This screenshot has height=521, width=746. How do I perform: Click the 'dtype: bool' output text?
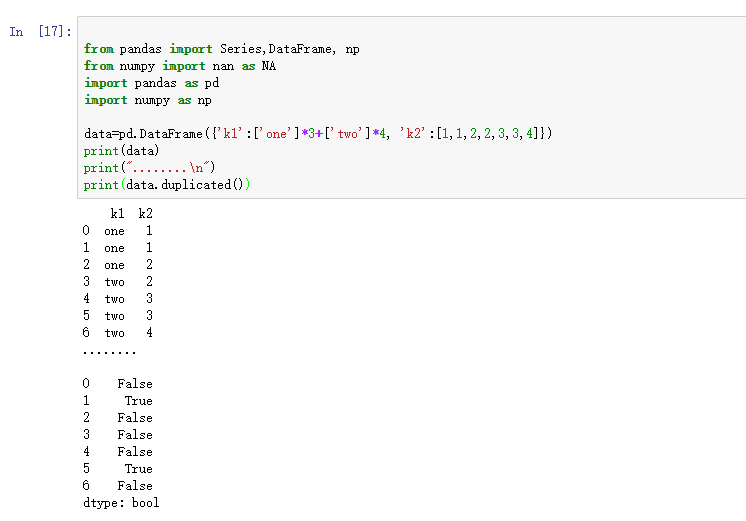(x=121, y=503)
